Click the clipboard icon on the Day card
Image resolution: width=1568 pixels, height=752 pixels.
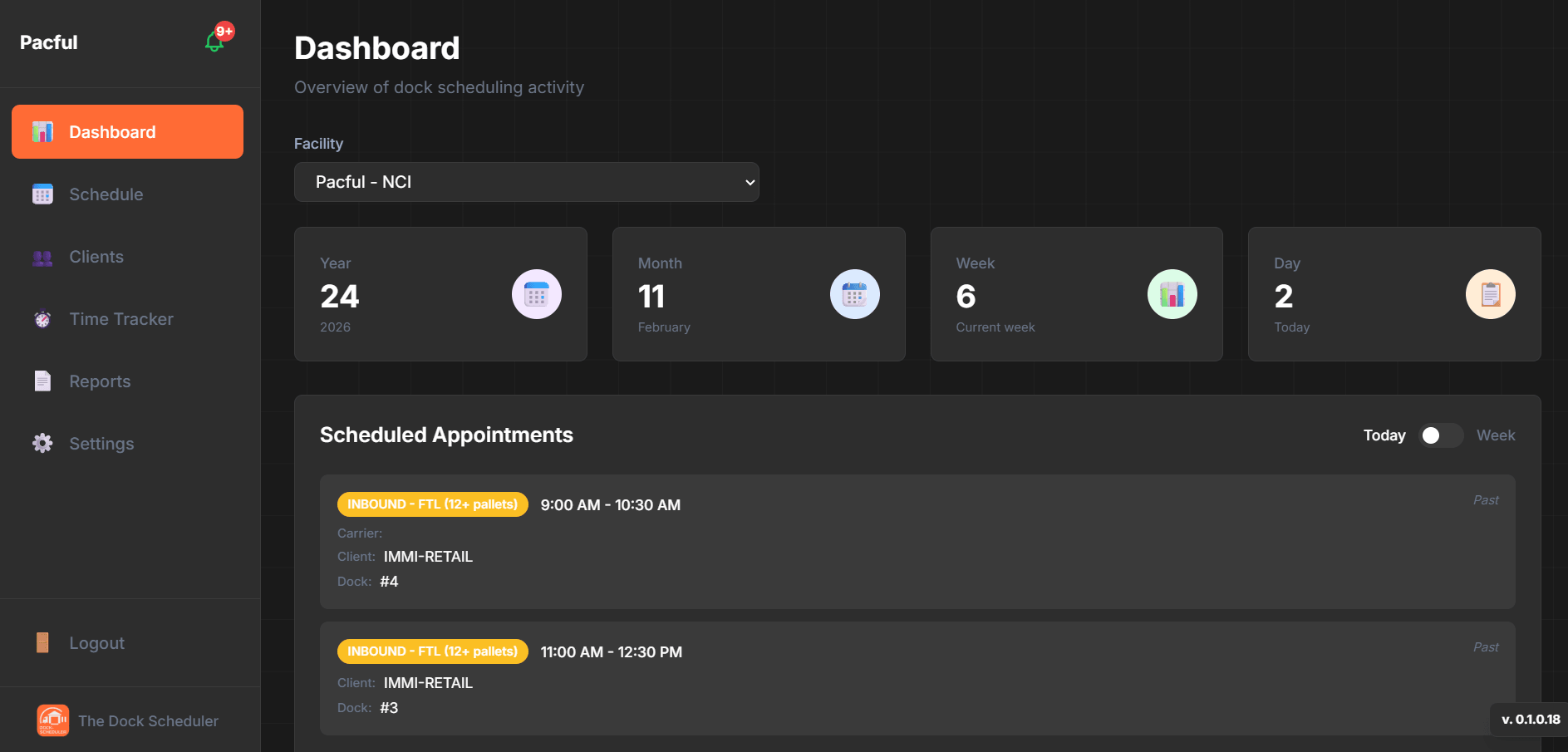1490,294
